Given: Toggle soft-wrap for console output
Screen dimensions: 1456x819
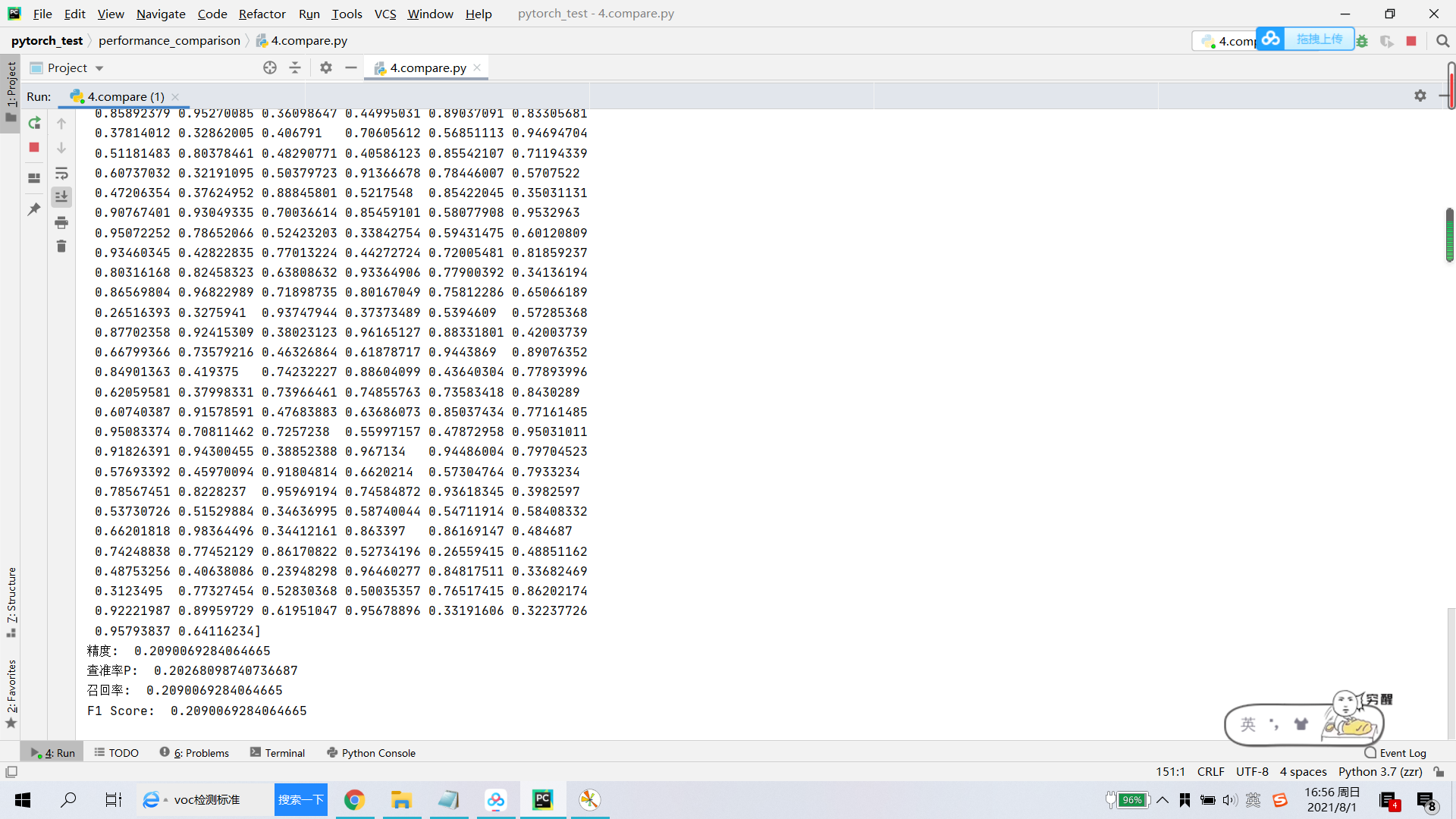Looking at the screenshot, I should pos(61,174).
